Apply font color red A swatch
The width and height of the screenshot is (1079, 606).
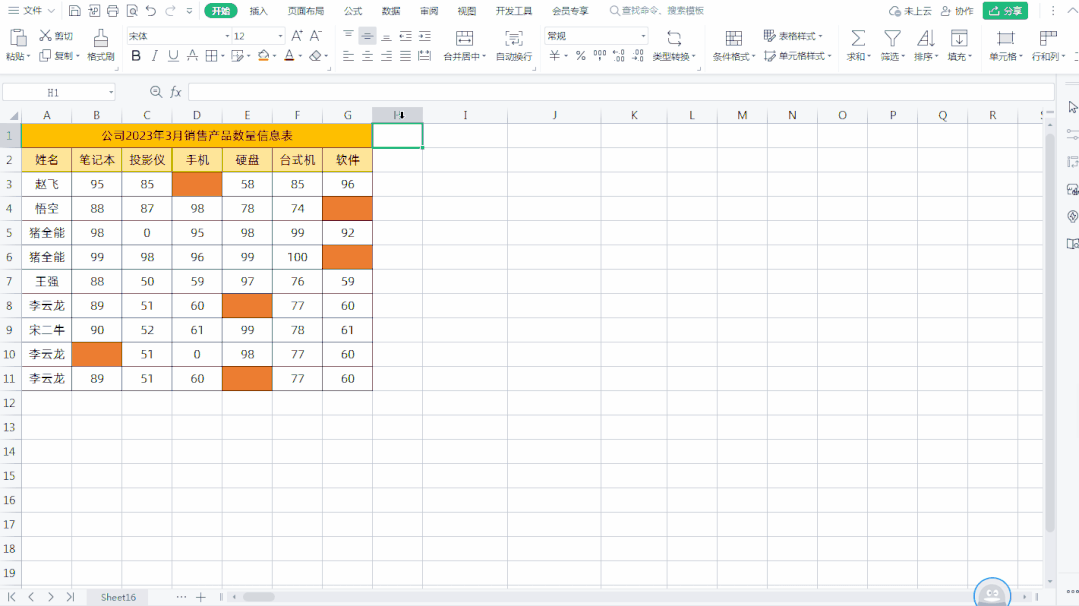(289, 56)
